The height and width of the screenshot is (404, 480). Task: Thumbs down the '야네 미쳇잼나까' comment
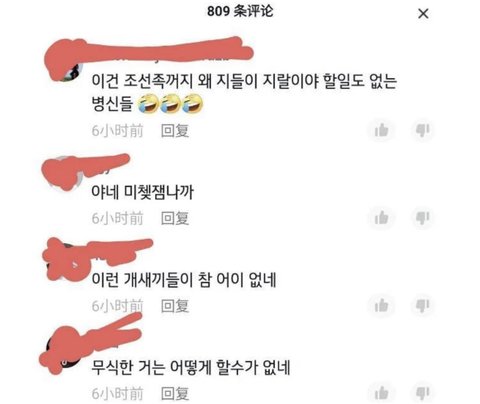point(423,218)
